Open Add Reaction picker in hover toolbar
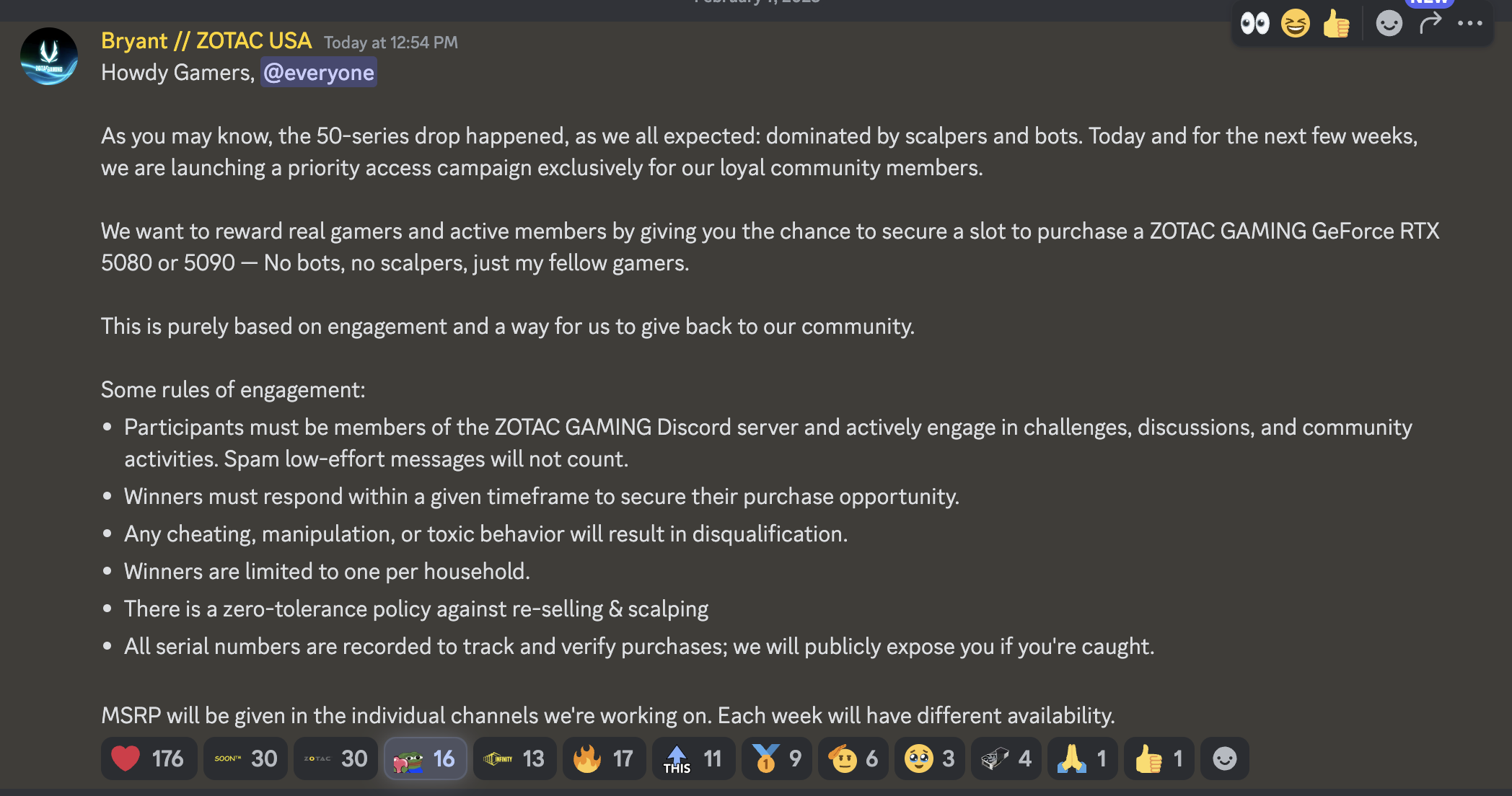The image size is (1512, 796). tap(1389, 24)
